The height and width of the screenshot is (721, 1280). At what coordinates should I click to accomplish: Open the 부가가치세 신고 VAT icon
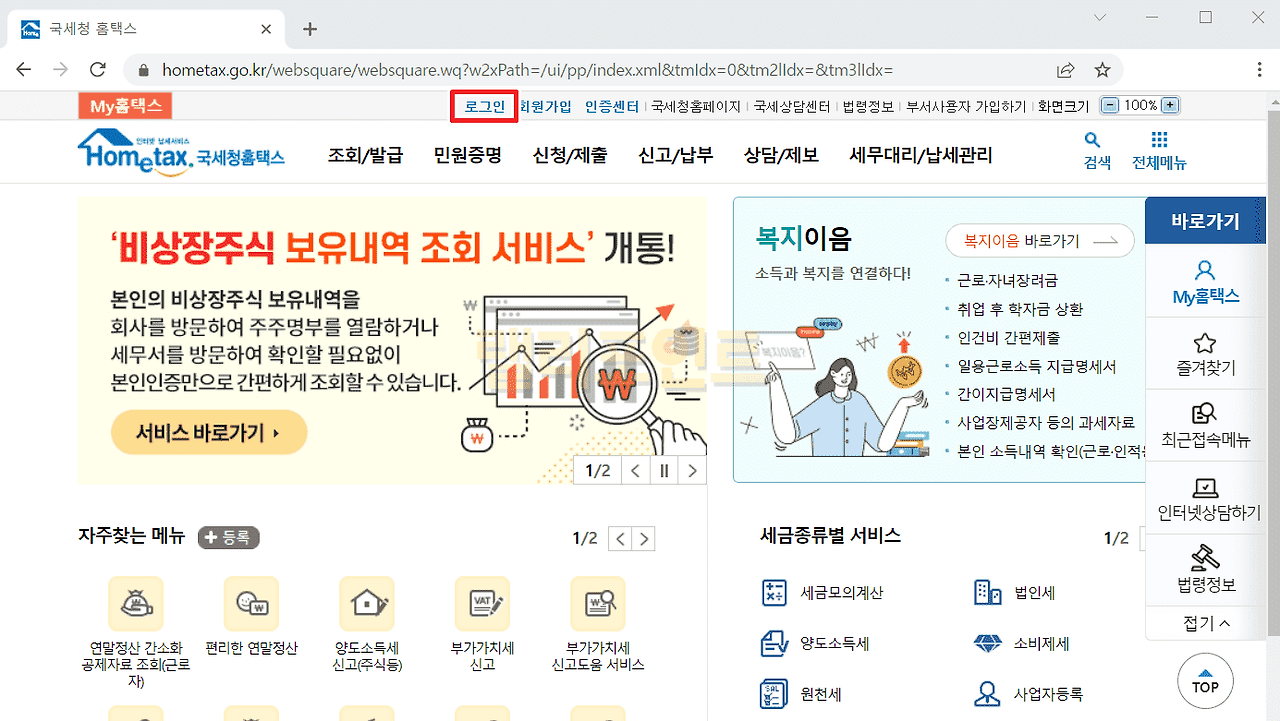(x=482, y=603)
